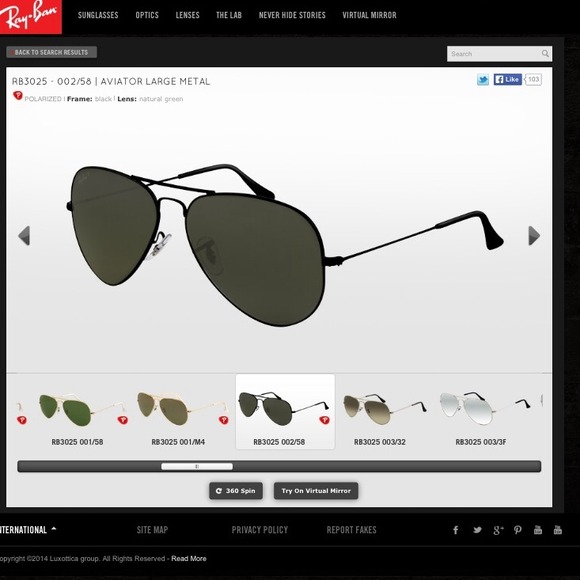Open the footer Pinterest icon
This screenshot has height=580, width=580.
[x=518, y=530]
